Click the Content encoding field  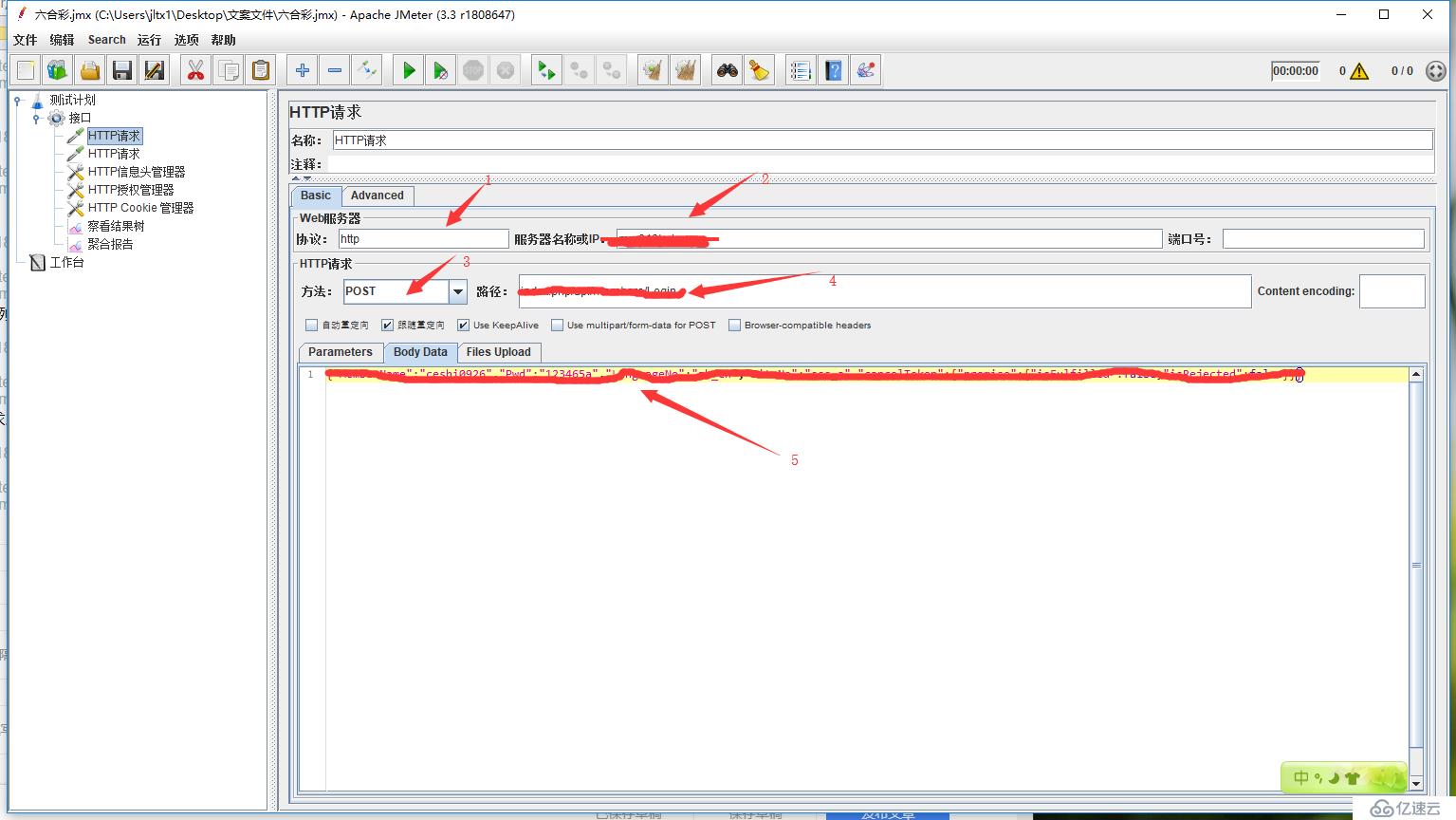(1391, 291)
